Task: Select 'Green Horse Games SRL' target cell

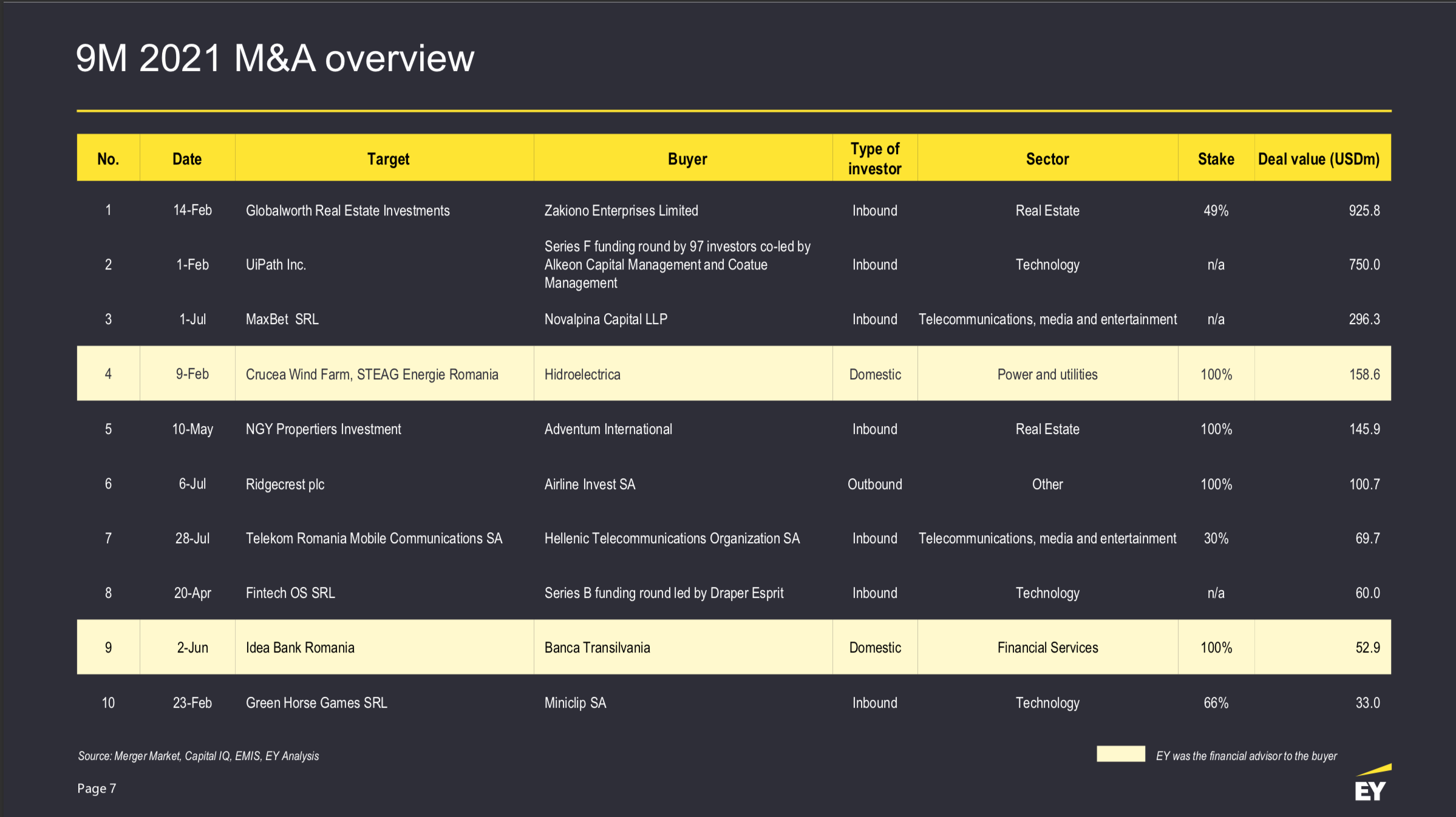Action: tap(316, 703)
